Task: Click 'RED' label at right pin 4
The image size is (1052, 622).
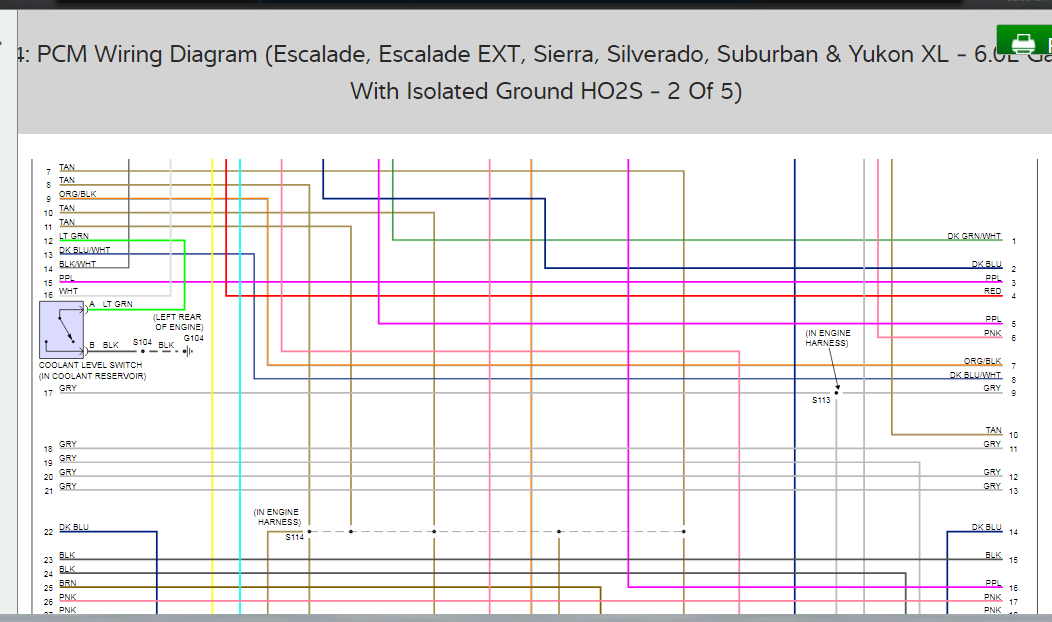Action: (x=993, y=291)
